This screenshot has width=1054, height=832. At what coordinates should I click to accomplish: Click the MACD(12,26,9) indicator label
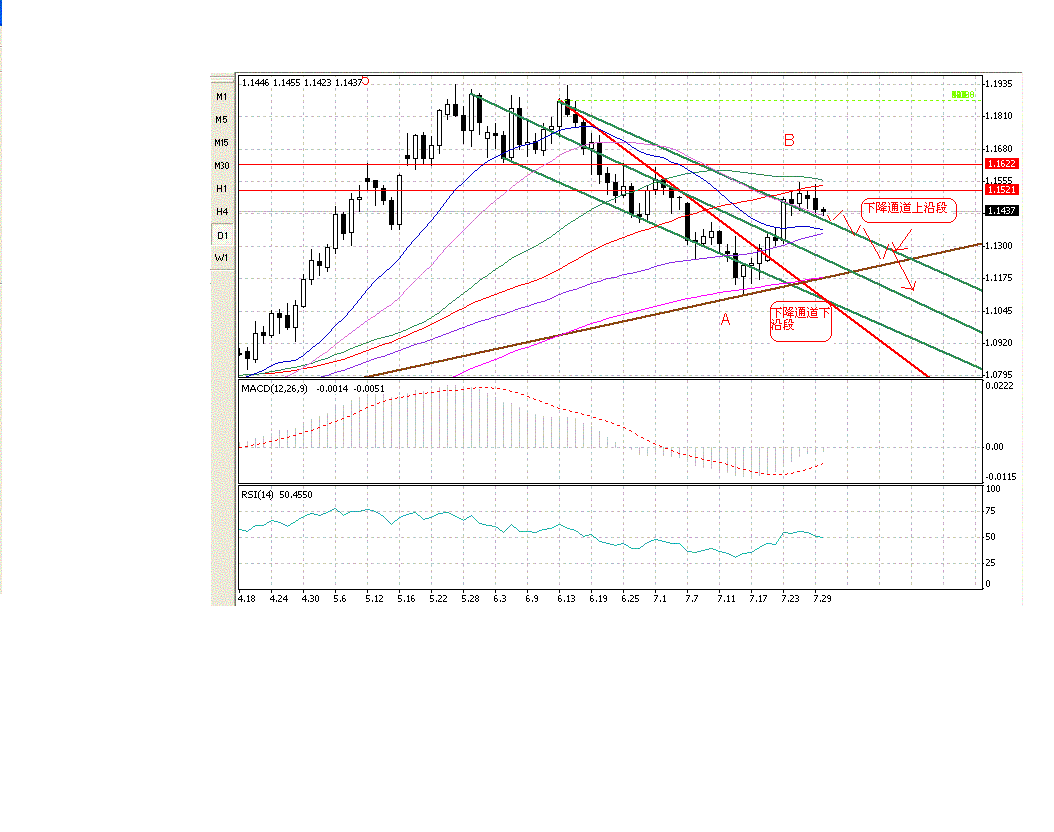click(274, 388)
